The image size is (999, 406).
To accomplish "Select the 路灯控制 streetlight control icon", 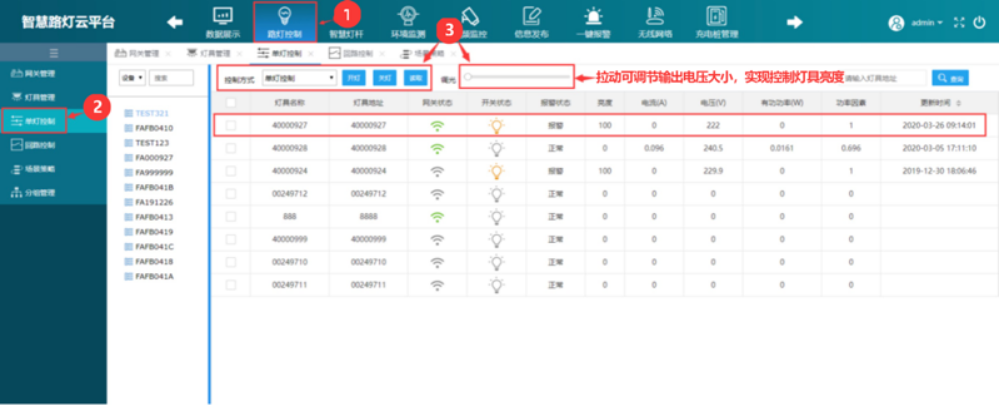I will pyautogui.click(x=283, y=22).
